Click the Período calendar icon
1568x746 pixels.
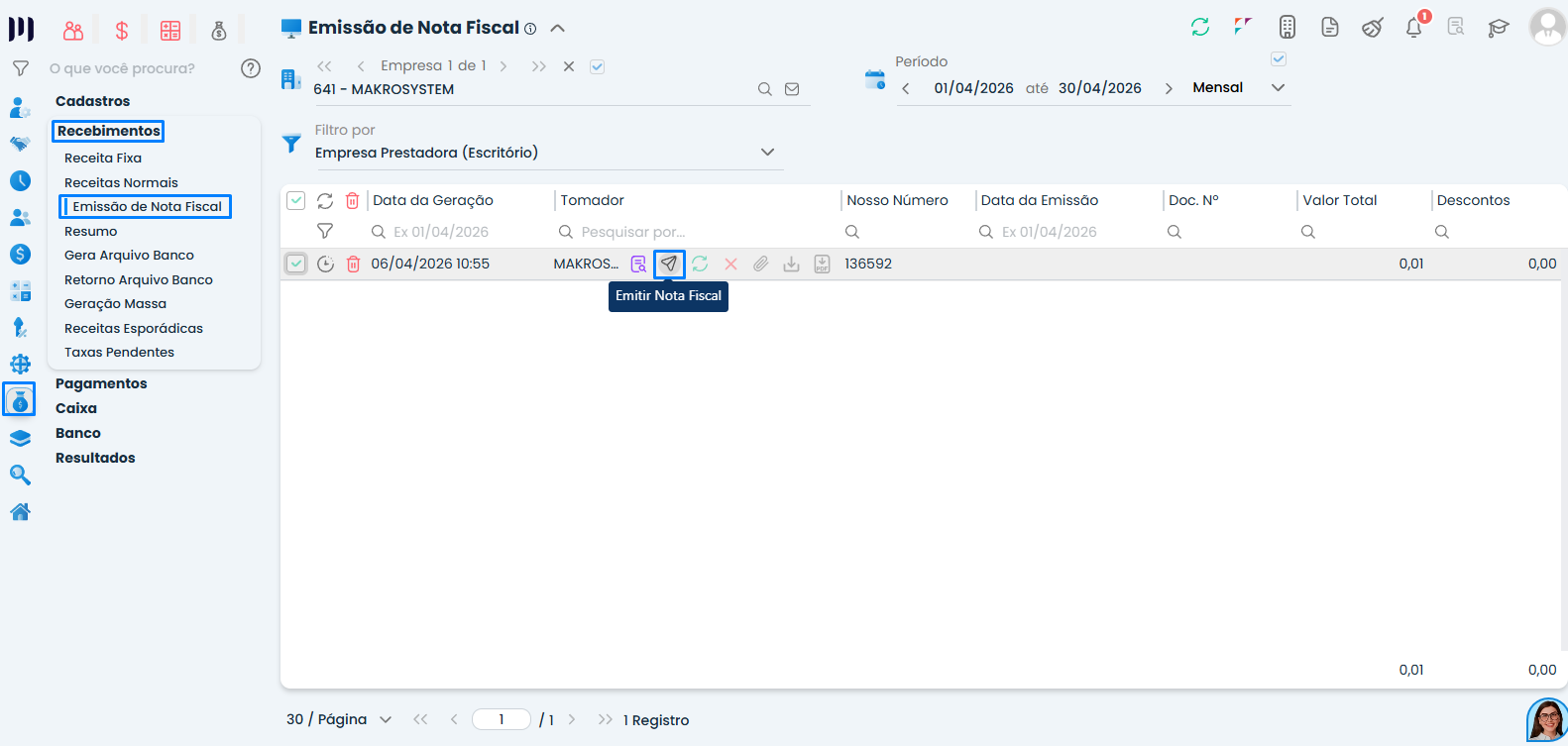tap(874, 79)
